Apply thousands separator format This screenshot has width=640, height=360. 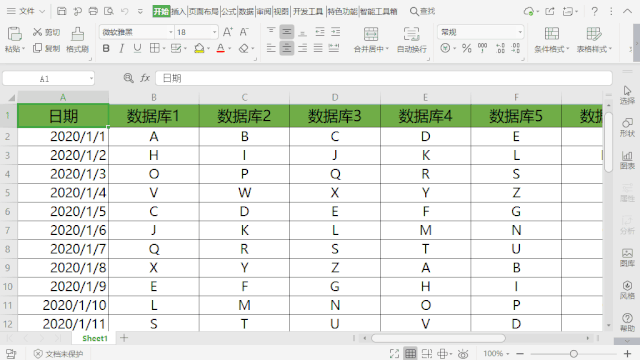(482, 49)
